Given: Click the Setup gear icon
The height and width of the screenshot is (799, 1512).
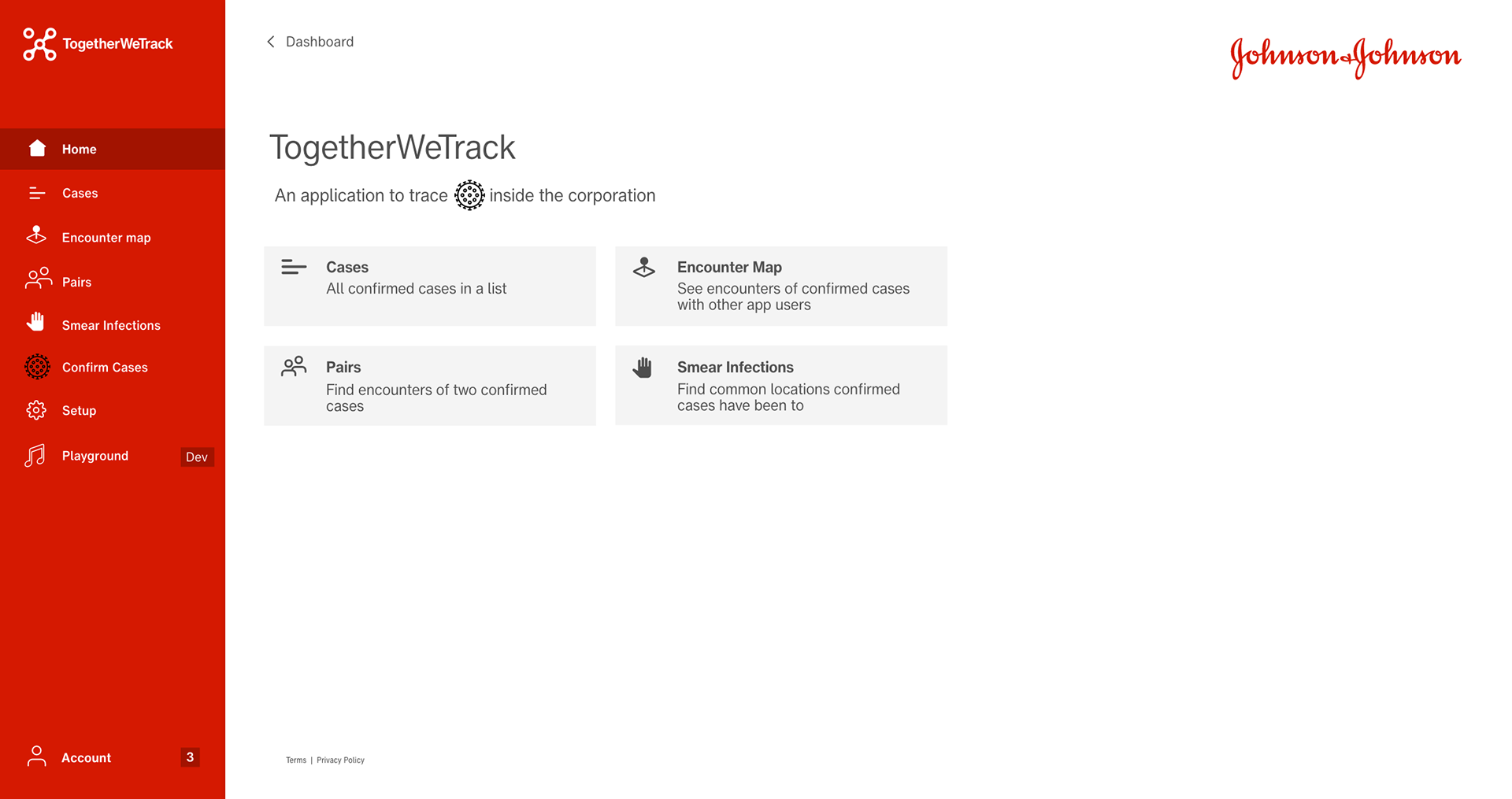Looking at the screenshot, I should (x=36, y=410).
